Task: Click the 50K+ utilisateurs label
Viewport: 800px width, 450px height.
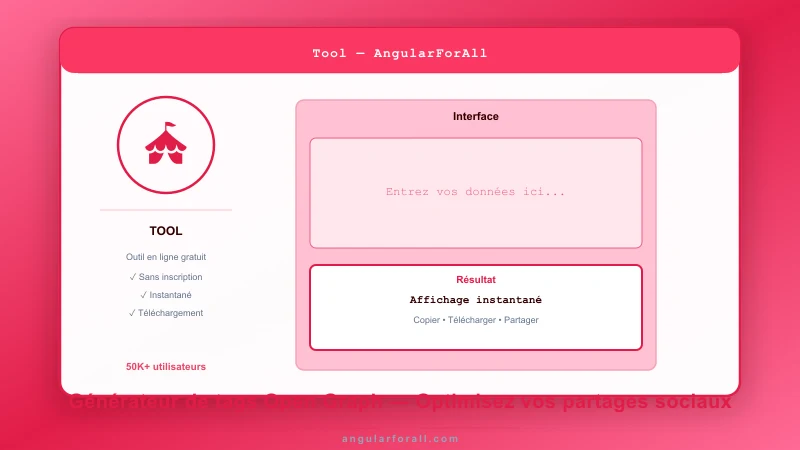Action: point(166,367)
